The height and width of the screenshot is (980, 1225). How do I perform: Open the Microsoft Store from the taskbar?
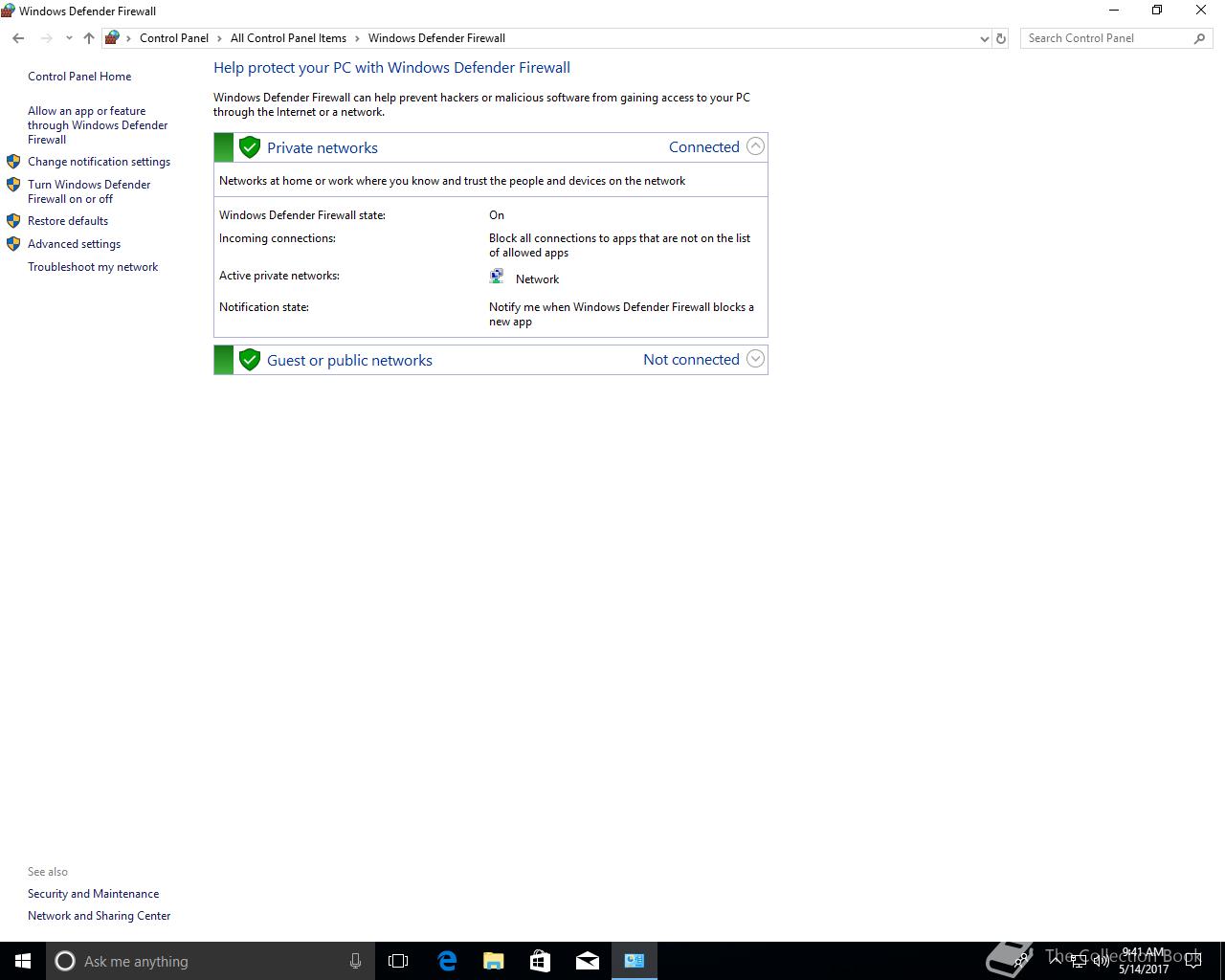pyautogui.click(x=541, y=961)
